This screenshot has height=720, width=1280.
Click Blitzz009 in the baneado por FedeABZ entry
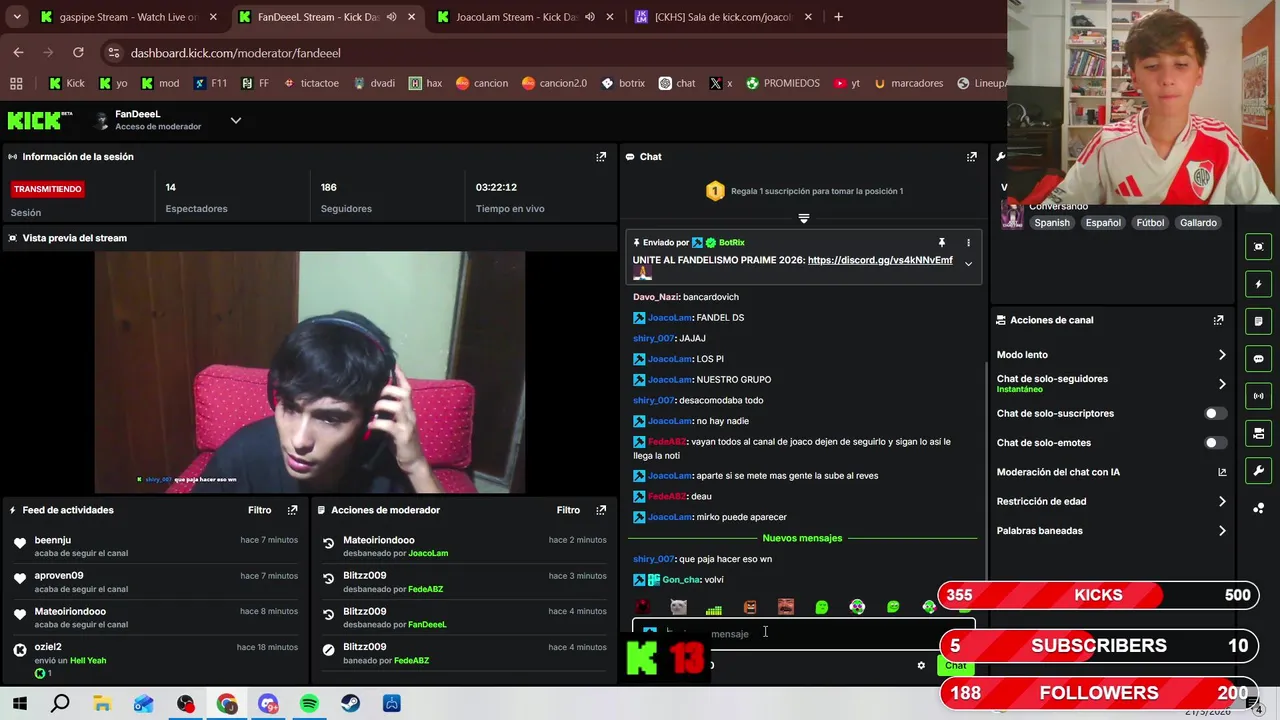(364, 647)
